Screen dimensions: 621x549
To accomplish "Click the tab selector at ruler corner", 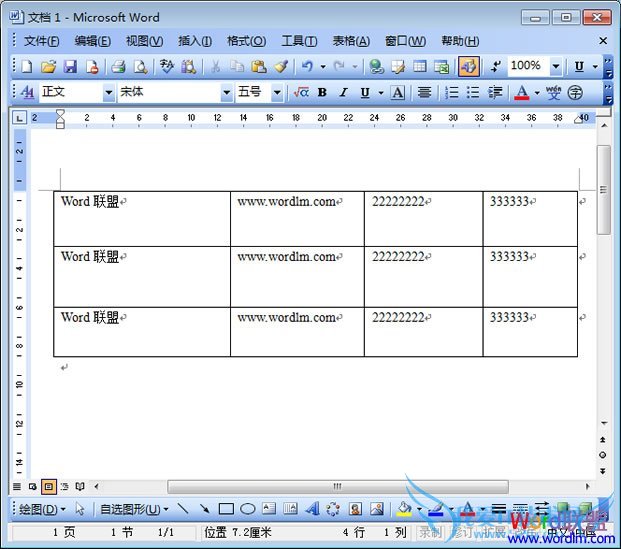I will [x=19, y=118].
